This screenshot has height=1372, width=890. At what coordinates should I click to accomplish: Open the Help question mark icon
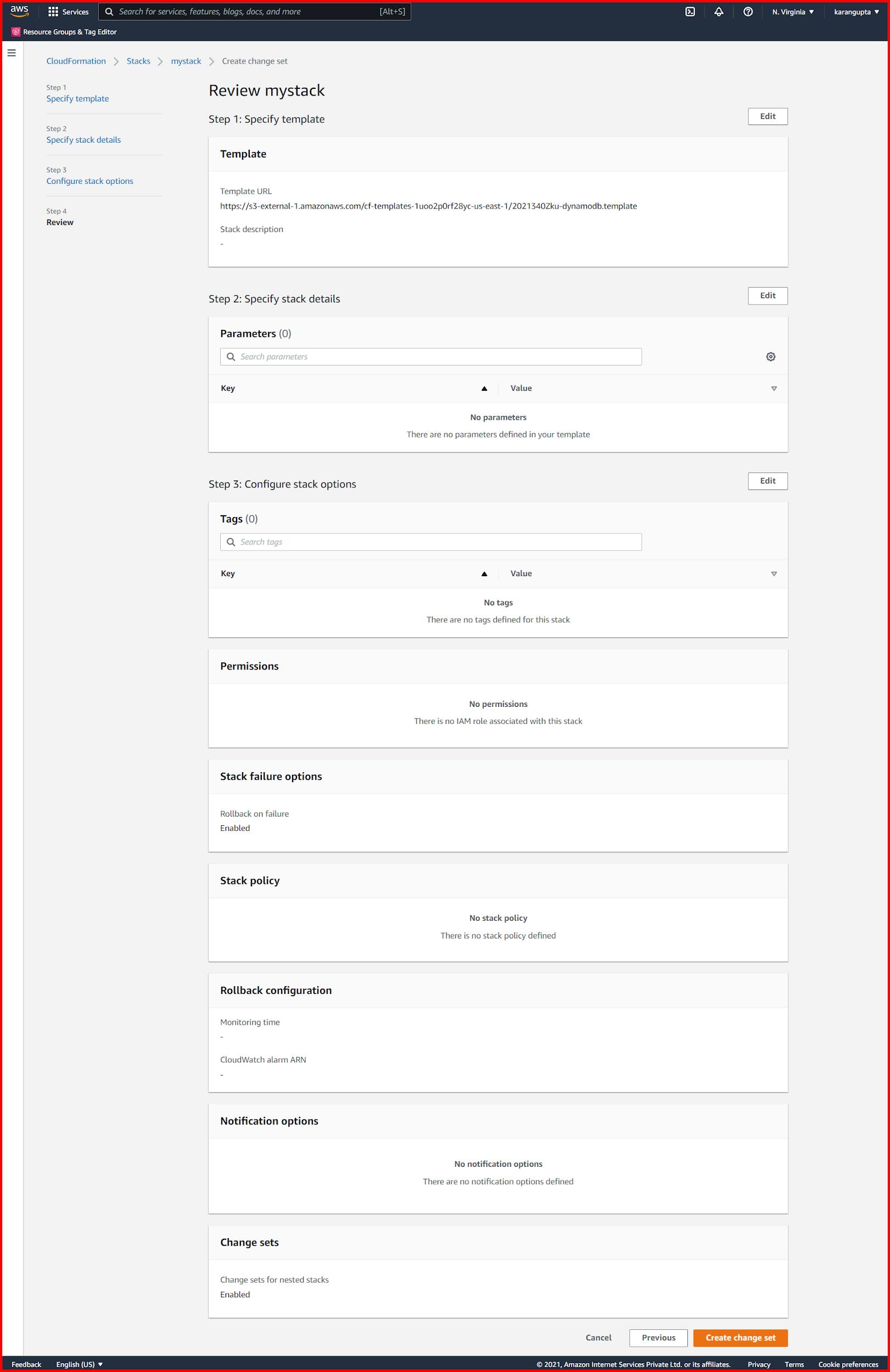click(748, 12)
